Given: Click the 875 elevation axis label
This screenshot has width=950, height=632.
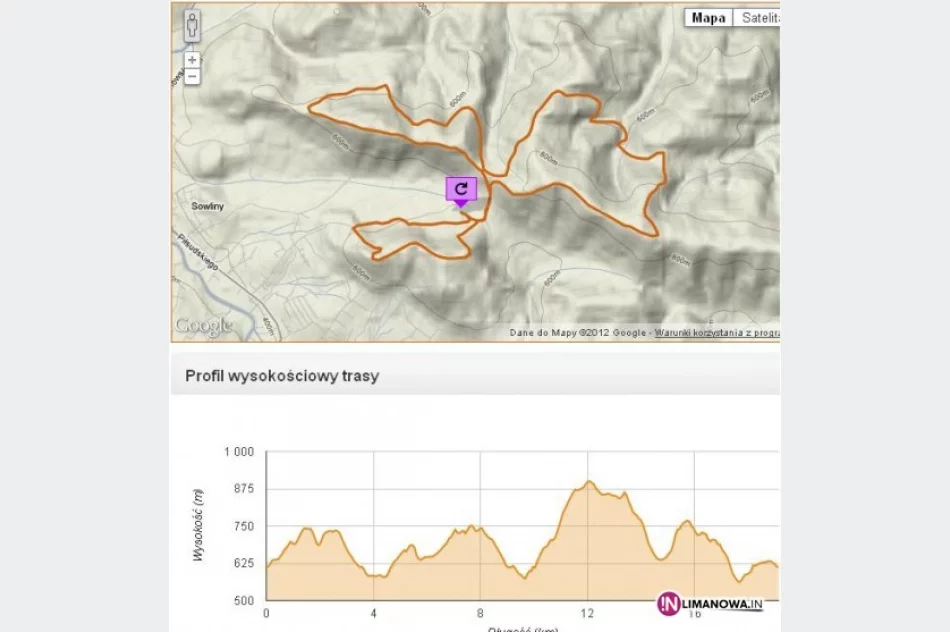Looking at the screenshot, I should coord(243,489).
